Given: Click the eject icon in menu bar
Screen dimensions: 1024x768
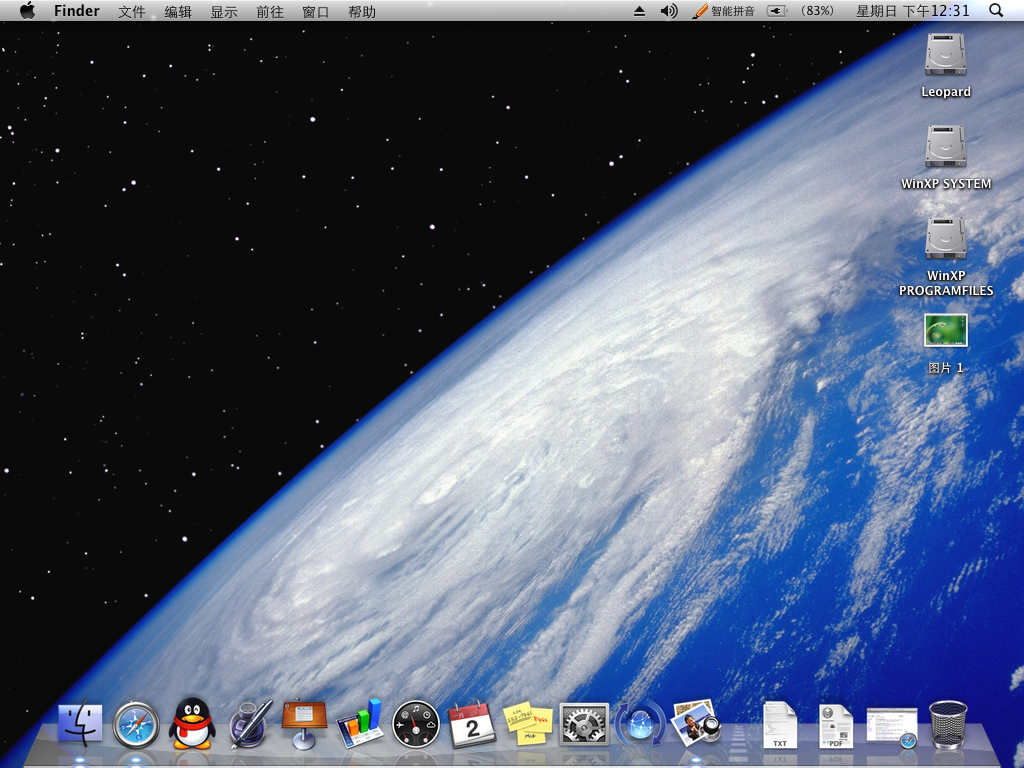Looking at the screenshot, I should 639,10.
